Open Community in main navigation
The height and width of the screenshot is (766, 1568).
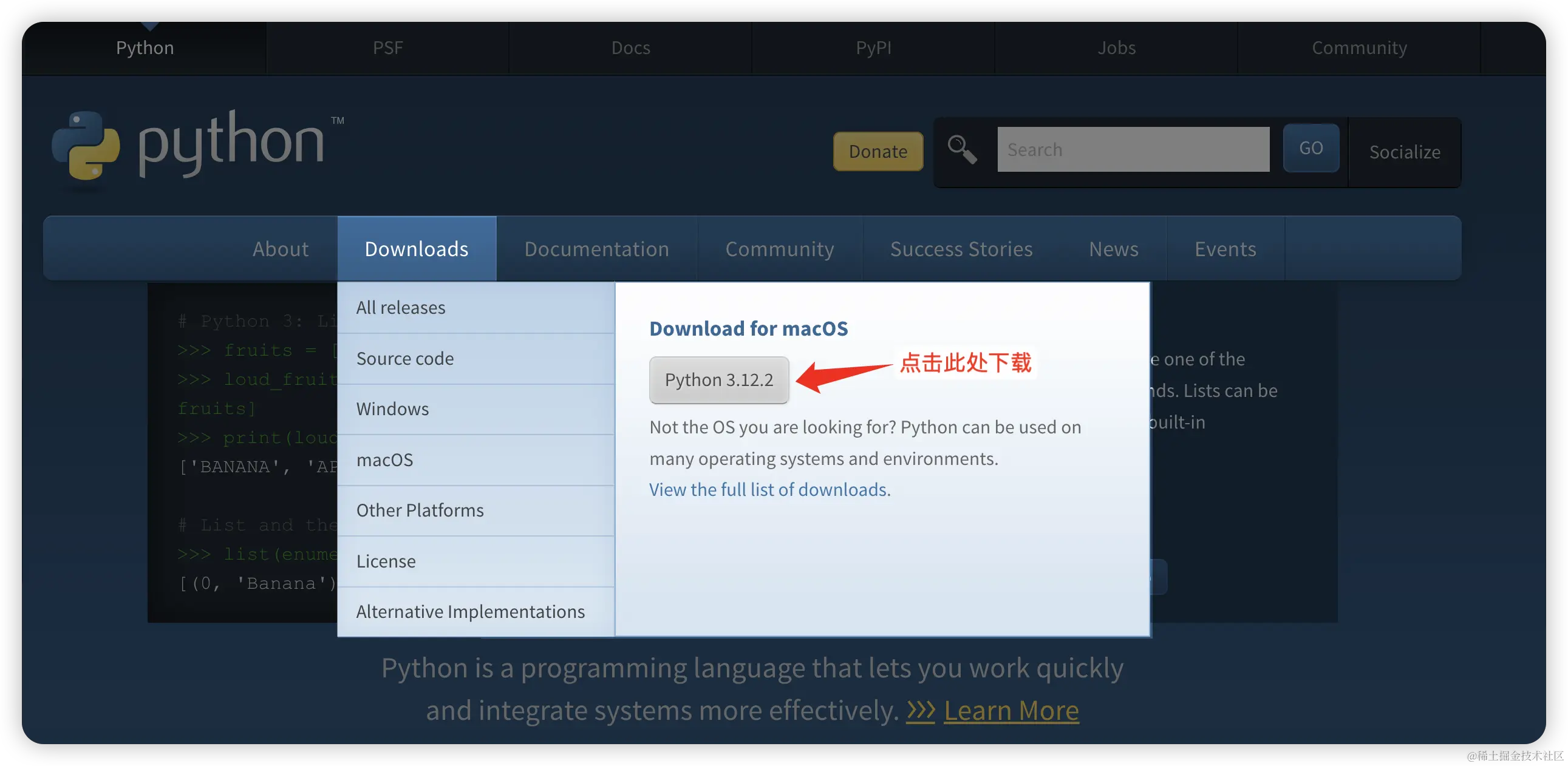click(780, 248)
